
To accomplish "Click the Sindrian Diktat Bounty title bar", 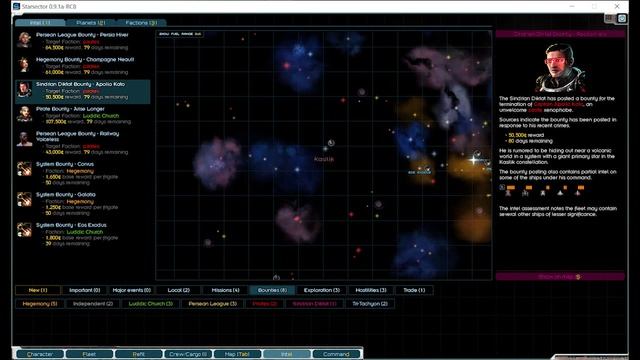I will pos(560,34).
